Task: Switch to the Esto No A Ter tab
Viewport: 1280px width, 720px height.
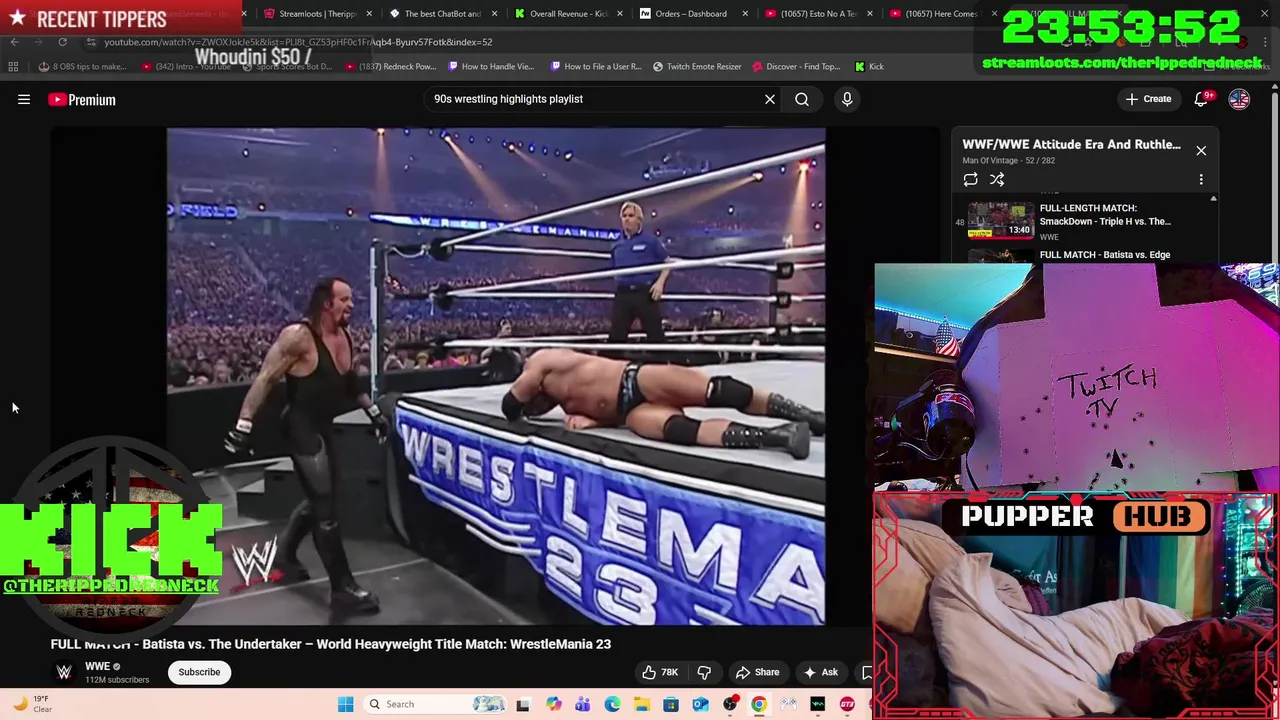Action: click(x=816, y=14)
